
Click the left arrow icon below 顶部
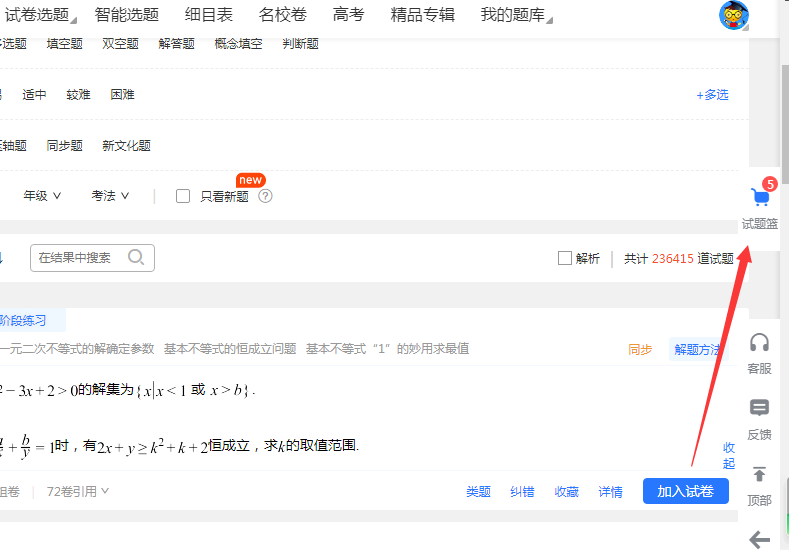pyautogui.click(x=759, y=539)
